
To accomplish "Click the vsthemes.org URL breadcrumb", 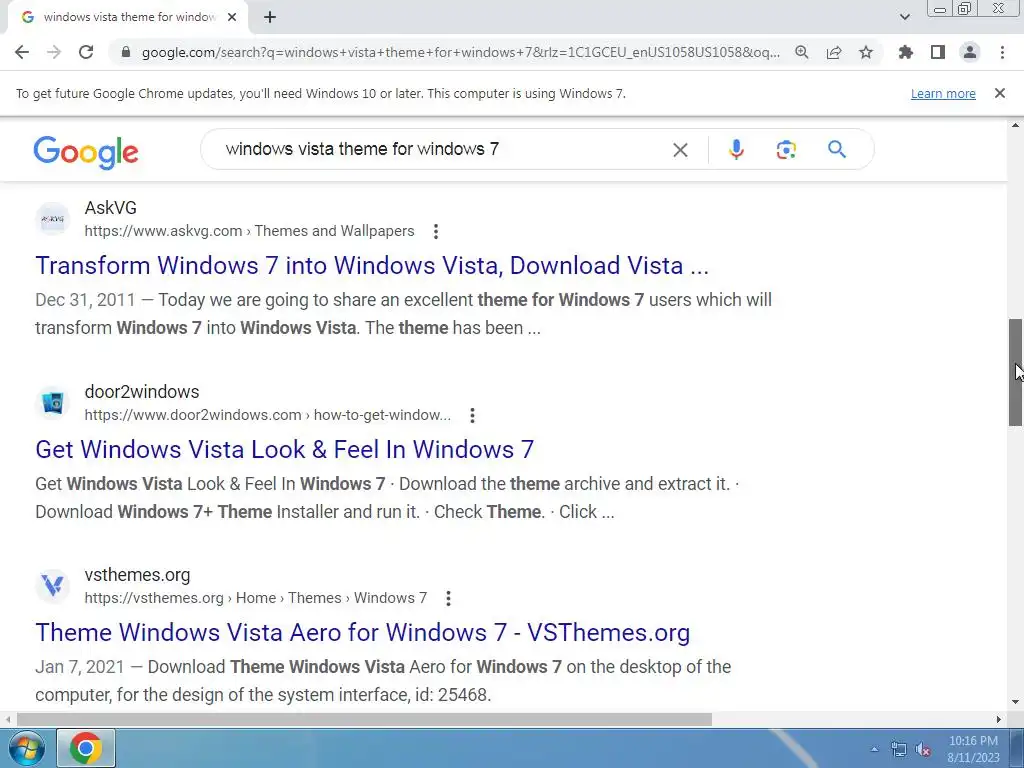I will [x=255, y=598].
